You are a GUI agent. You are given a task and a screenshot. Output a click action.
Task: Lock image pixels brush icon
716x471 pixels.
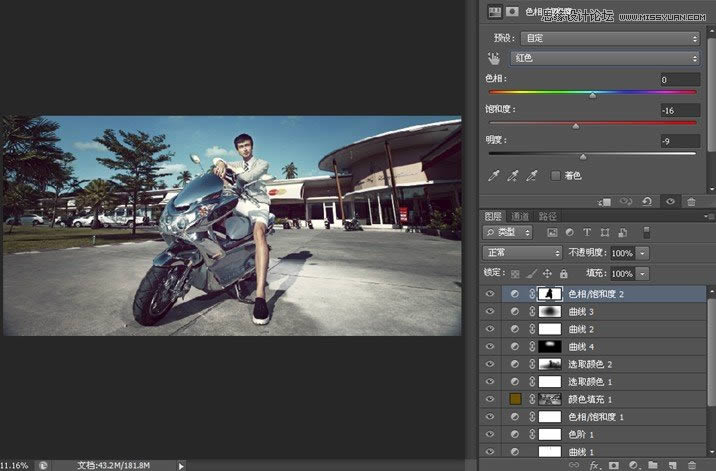531,274
